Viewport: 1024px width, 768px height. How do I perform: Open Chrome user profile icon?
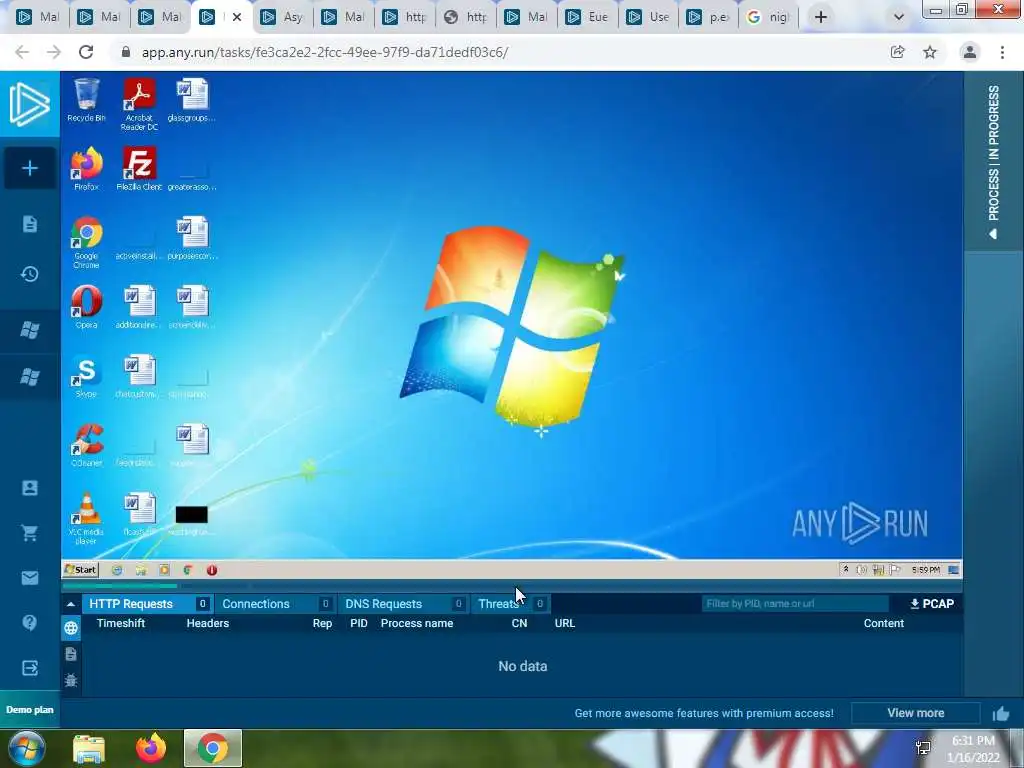click(970, 52)
